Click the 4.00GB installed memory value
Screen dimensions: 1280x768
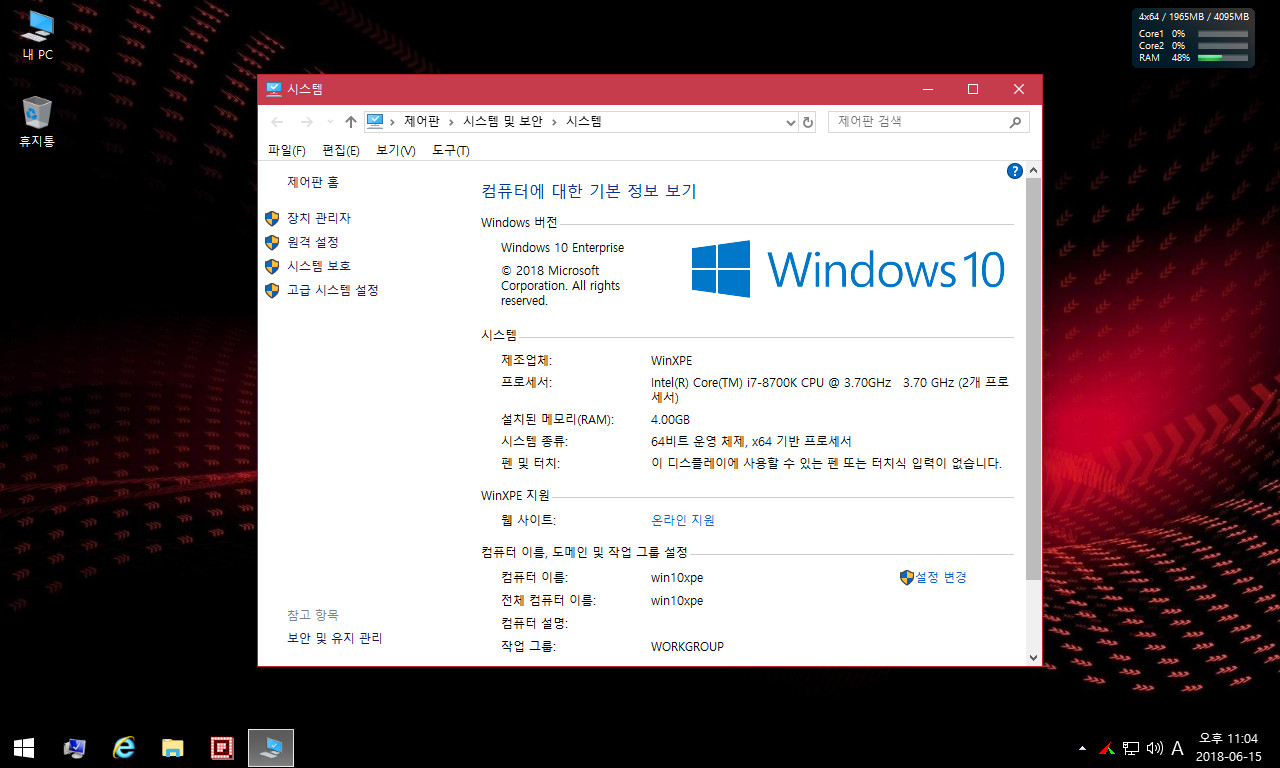pyautogui.click(x=670, y=420)
